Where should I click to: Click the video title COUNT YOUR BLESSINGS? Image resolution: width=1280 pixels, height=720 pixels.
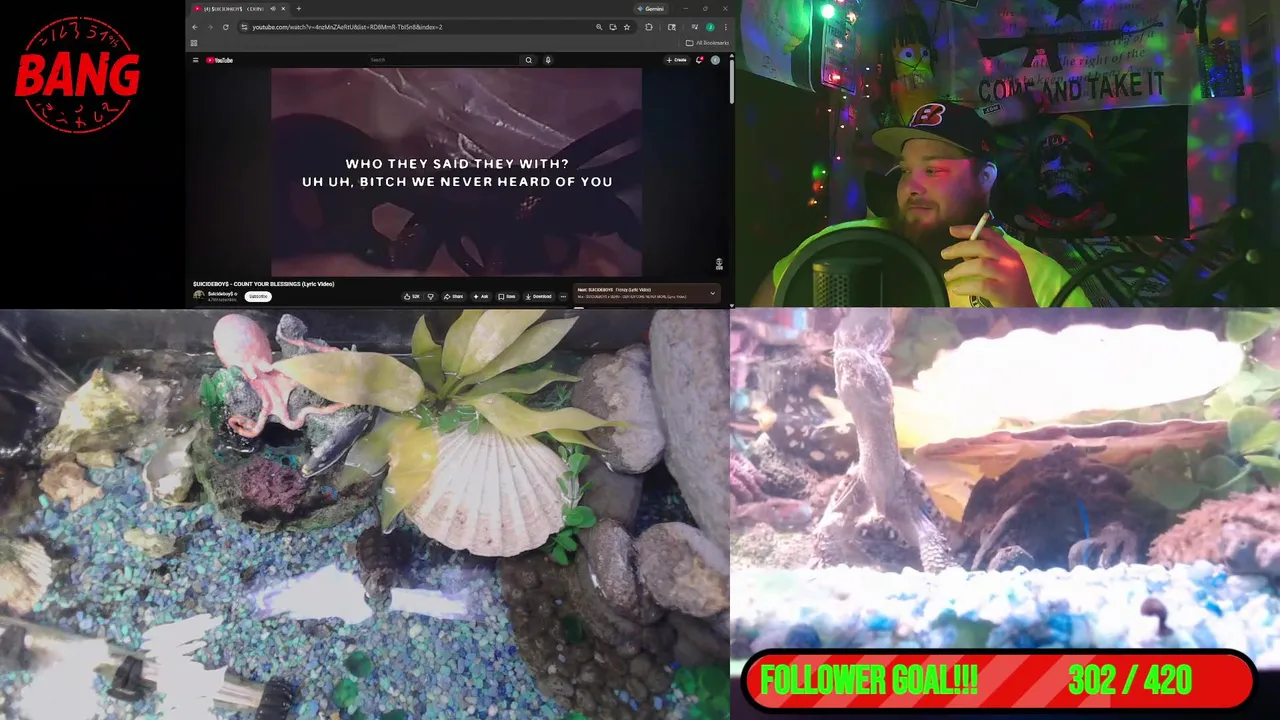tap(266, 284)
